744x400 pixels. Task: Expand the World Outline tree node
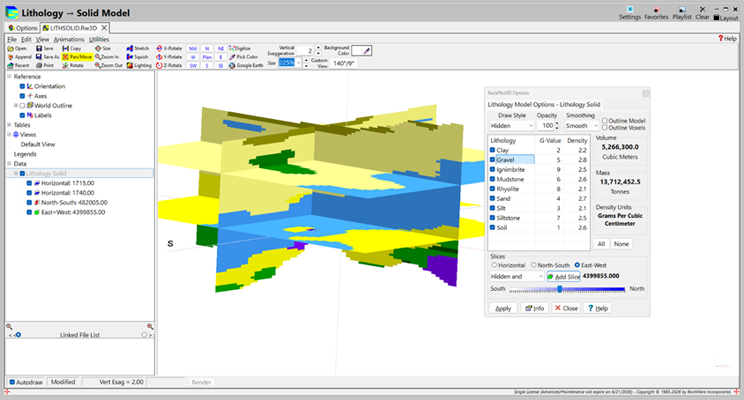pos(16,106)
